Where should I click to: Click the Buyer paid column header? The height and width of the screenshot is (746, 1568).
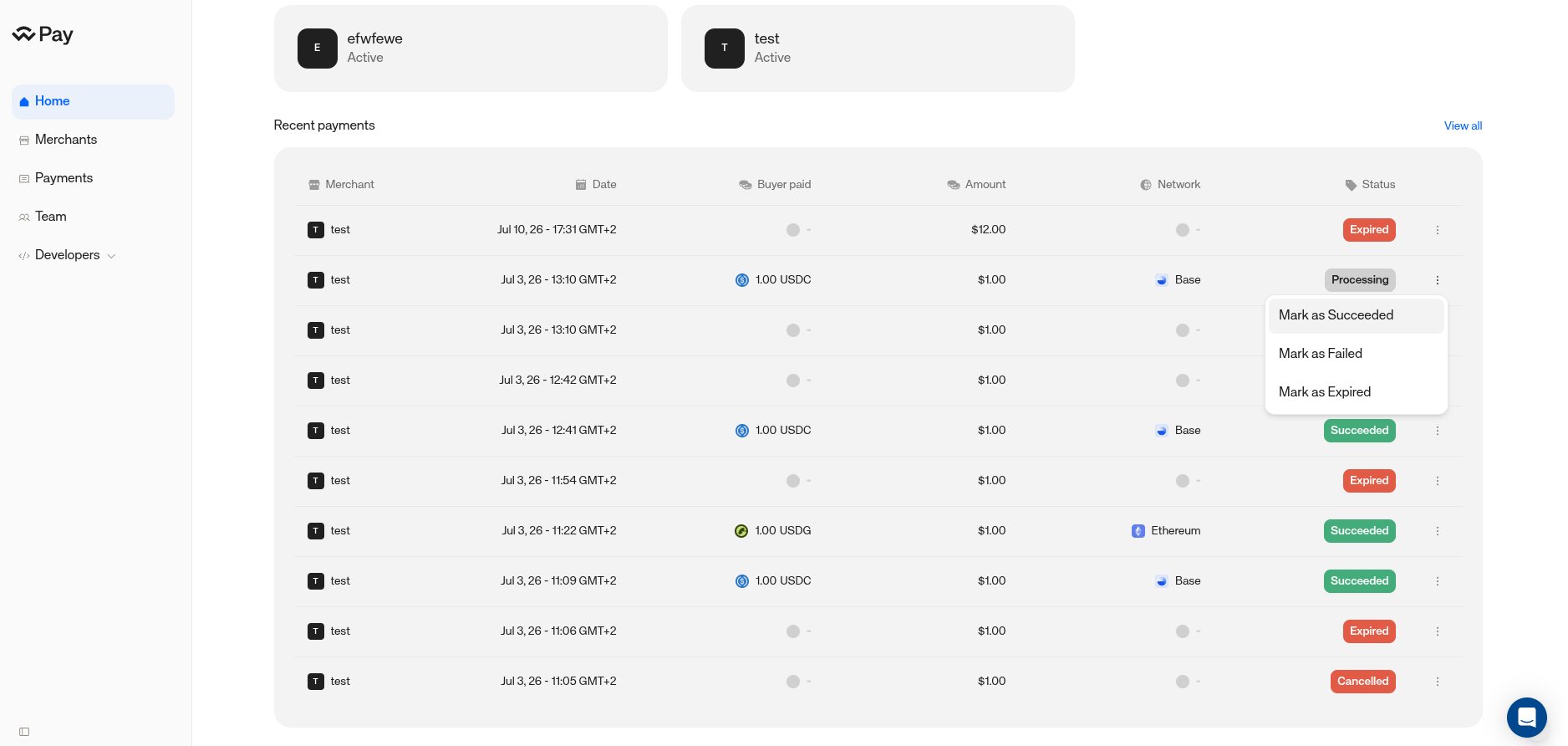coord(775,185)
